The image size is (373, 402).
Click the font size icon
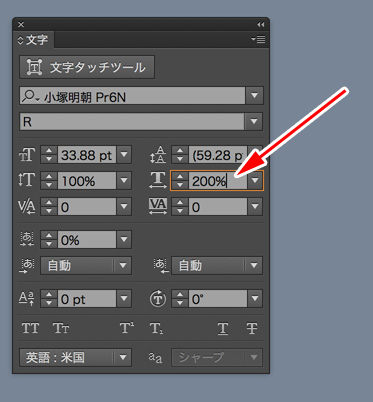tap(27, 155)
